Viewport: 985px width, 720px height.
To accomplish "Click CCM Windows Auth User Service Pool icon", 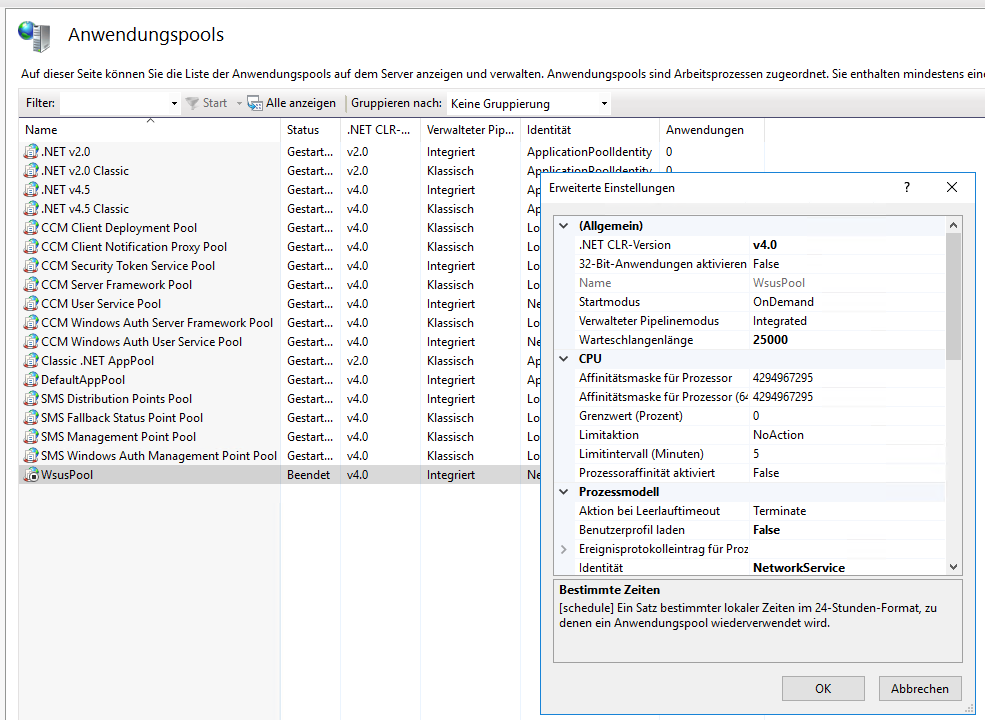I will click(x=31, y=341).
